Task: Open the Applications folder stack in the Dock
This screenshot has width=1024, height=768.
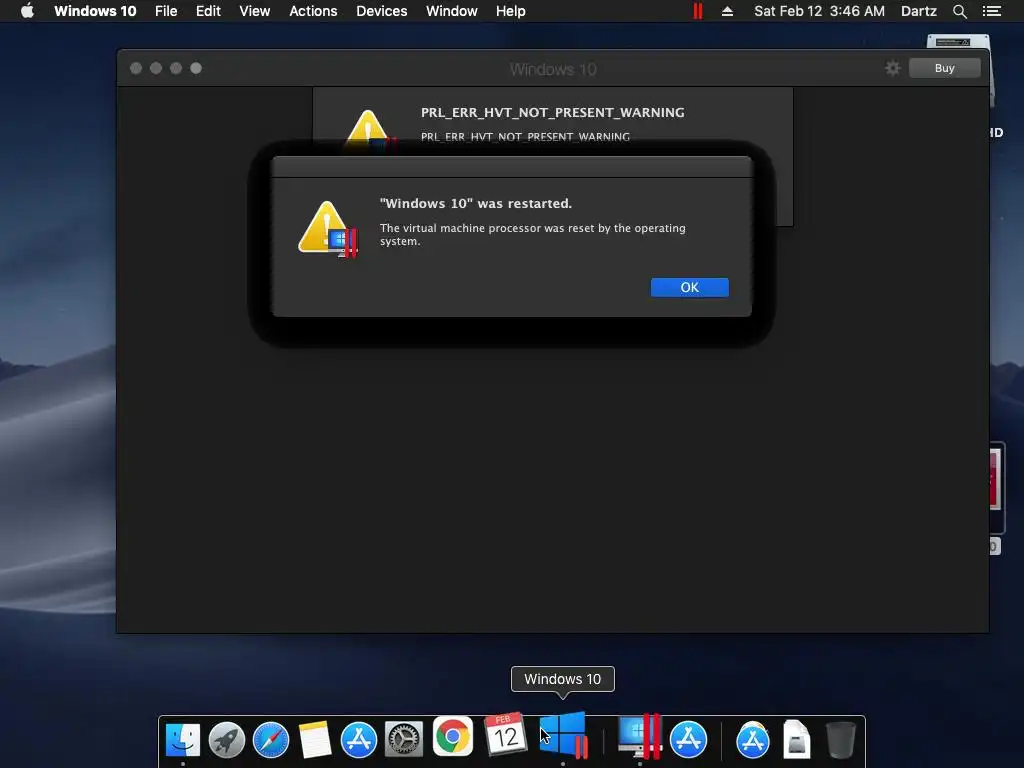Action: tap(752, 739)
